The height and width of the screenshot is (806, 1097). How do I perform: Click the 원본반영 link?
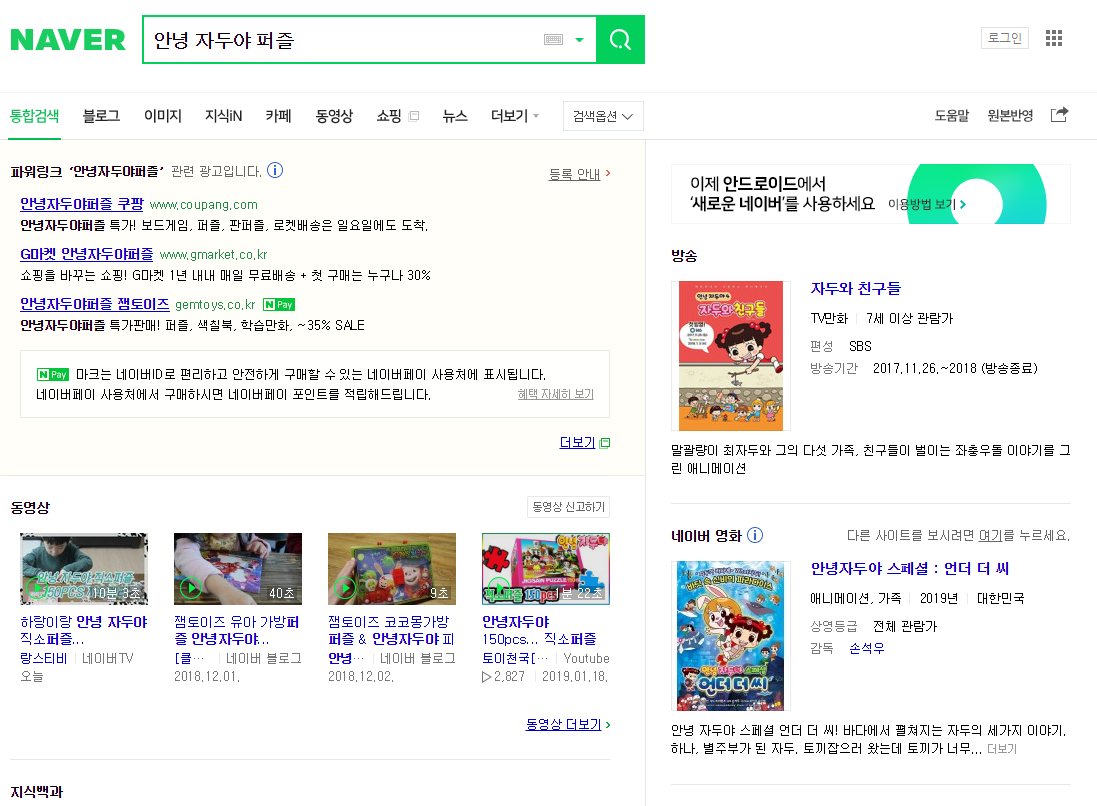tap(1010, 115)
